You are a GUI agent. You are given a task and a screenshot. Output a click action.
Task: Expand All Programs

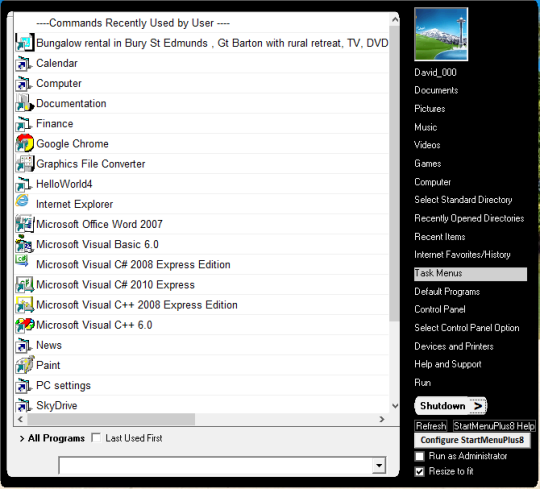pyautogui.click(x=52, y=438)
